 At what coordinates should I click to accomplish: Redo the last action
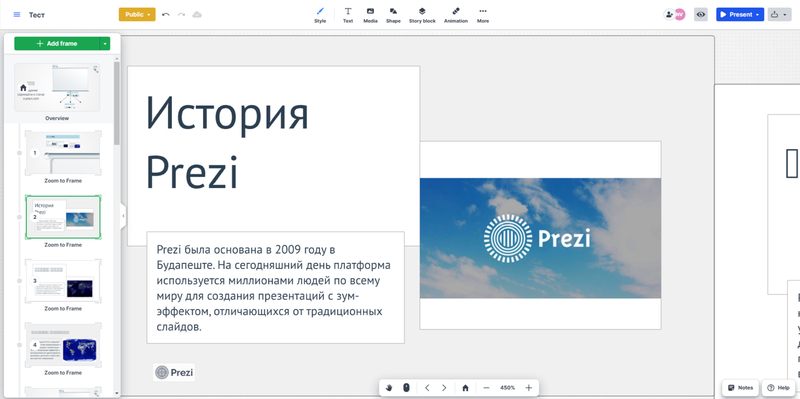click(x=181, y=15)
